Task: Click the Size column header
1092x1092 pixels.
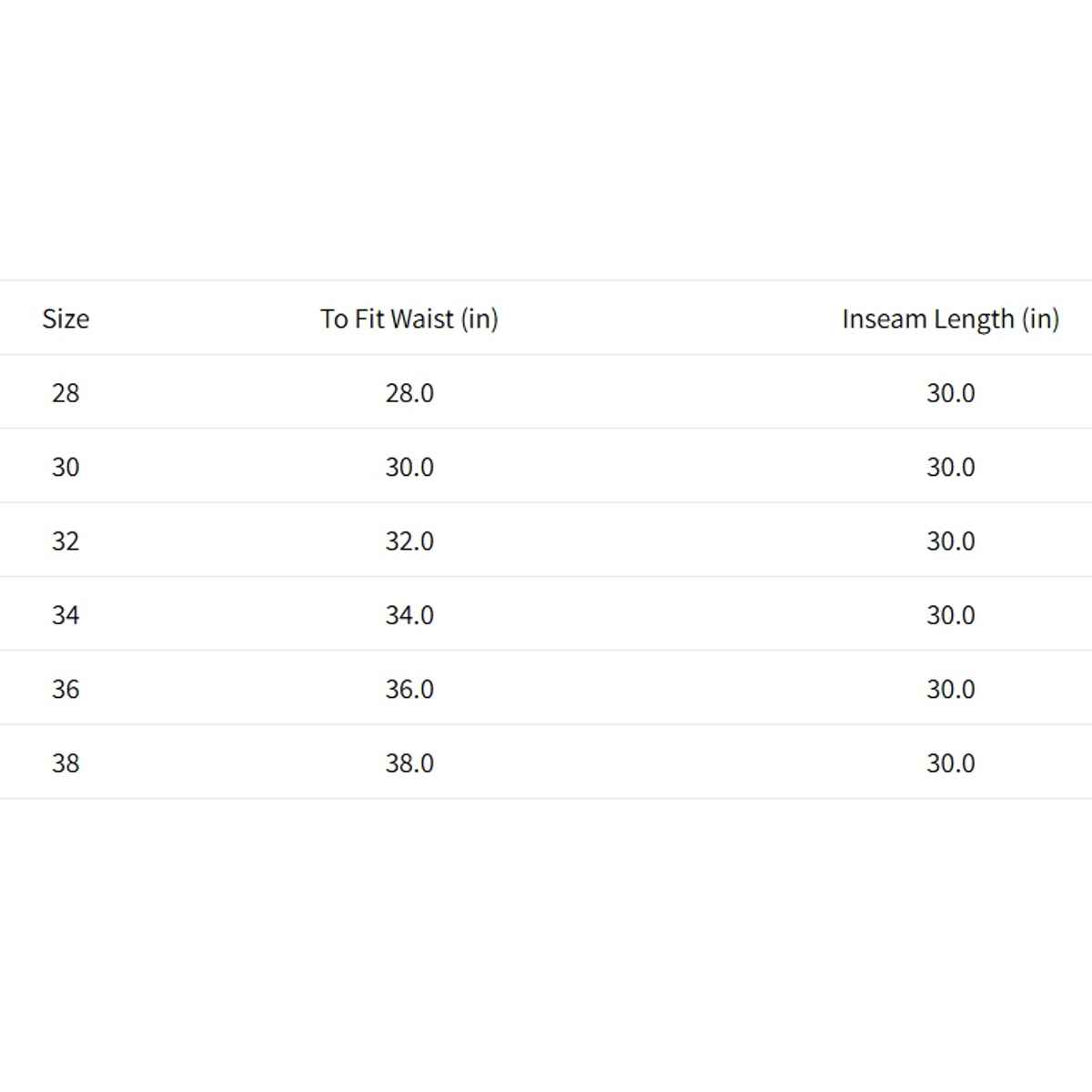Action: pos(66,318)
